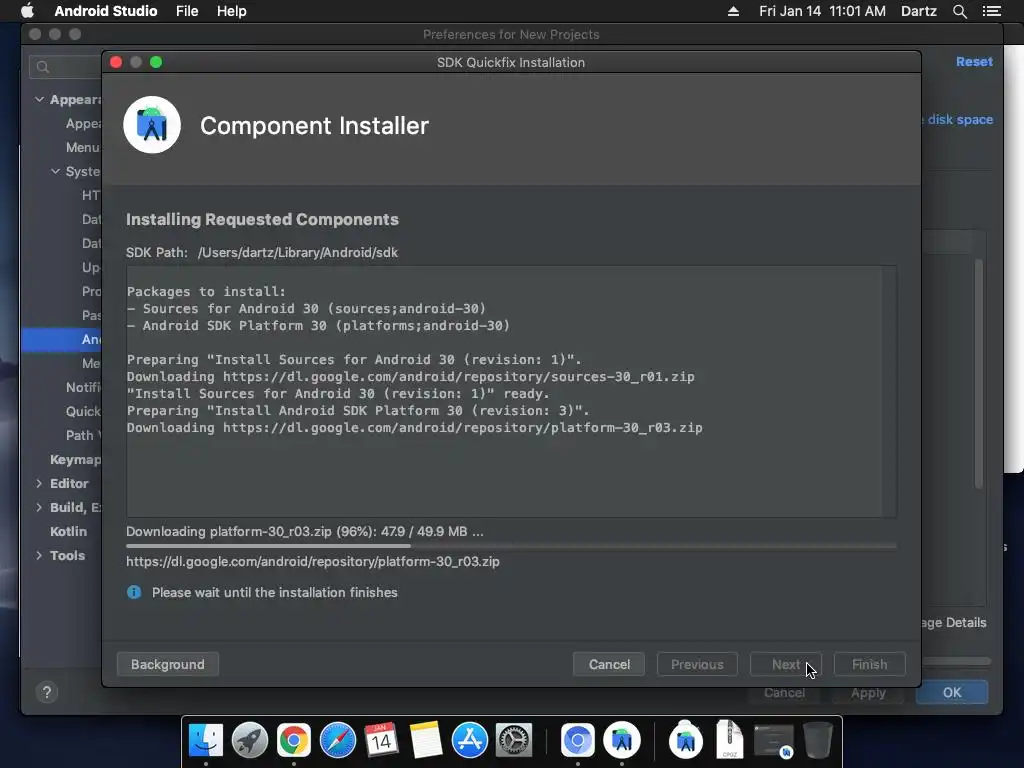The height and width of the screenshot is (768, 1024).
Task: Open the Android Studio disk image in dock
Action: [x=686, y=741]
